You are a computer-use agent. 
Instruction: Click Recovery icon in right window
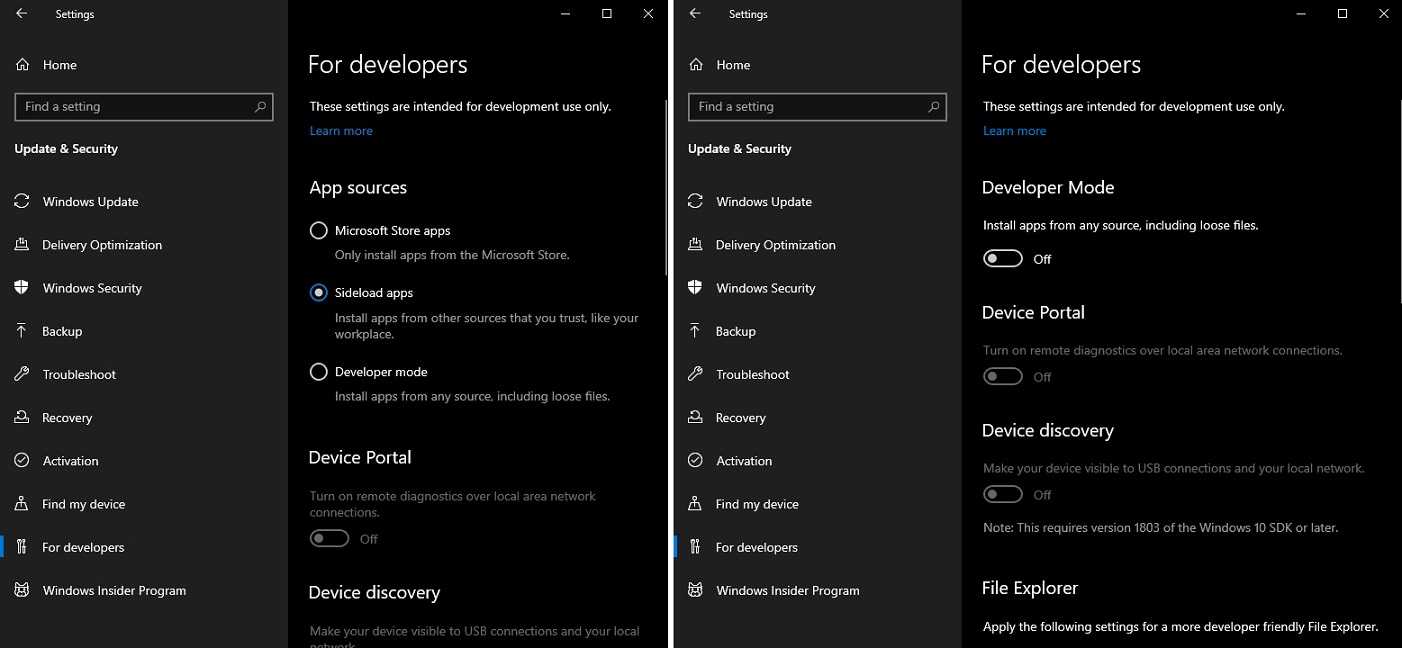[x=695, y=418]
